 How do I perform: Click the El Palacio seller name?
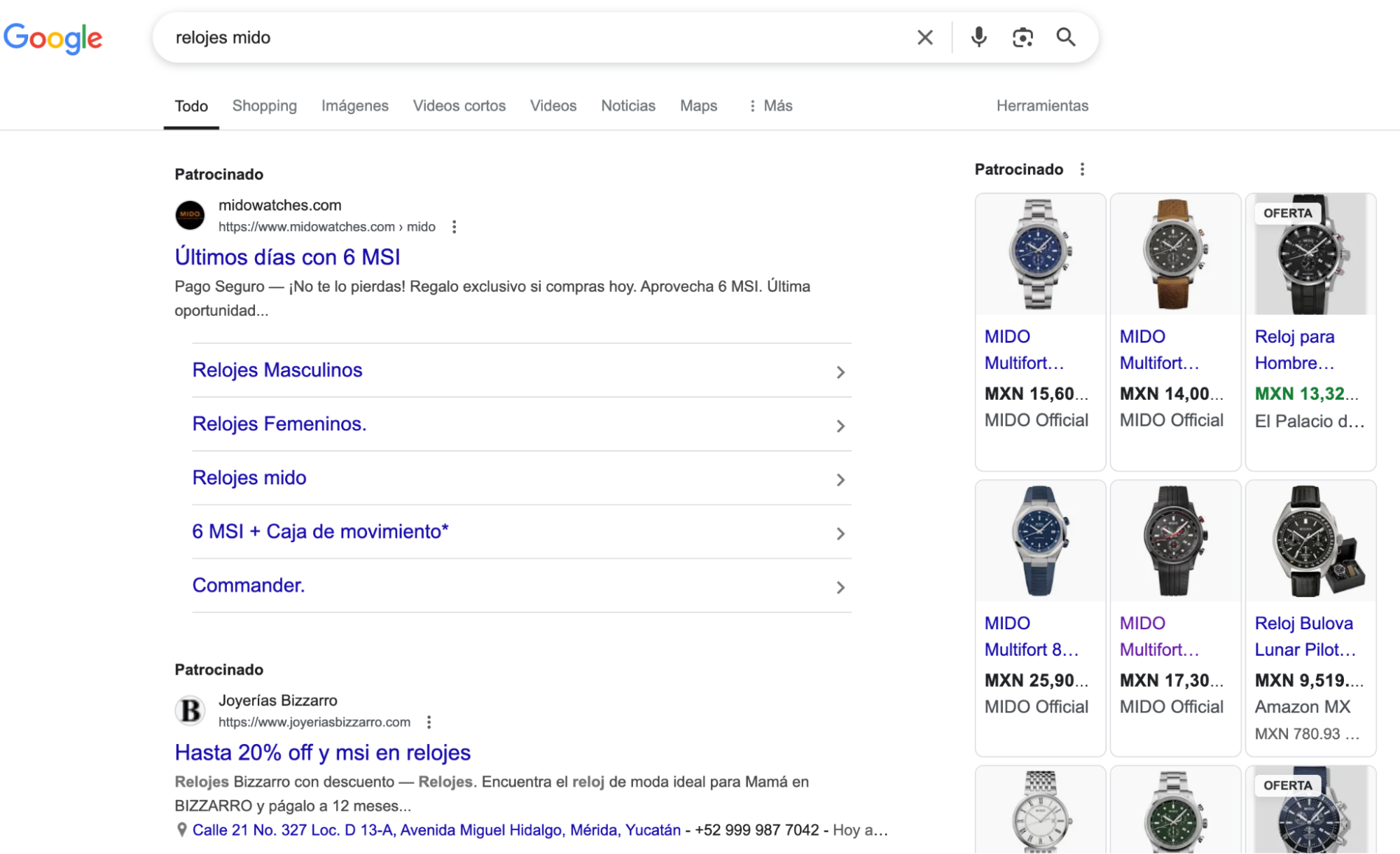[x=1310, y=421]
